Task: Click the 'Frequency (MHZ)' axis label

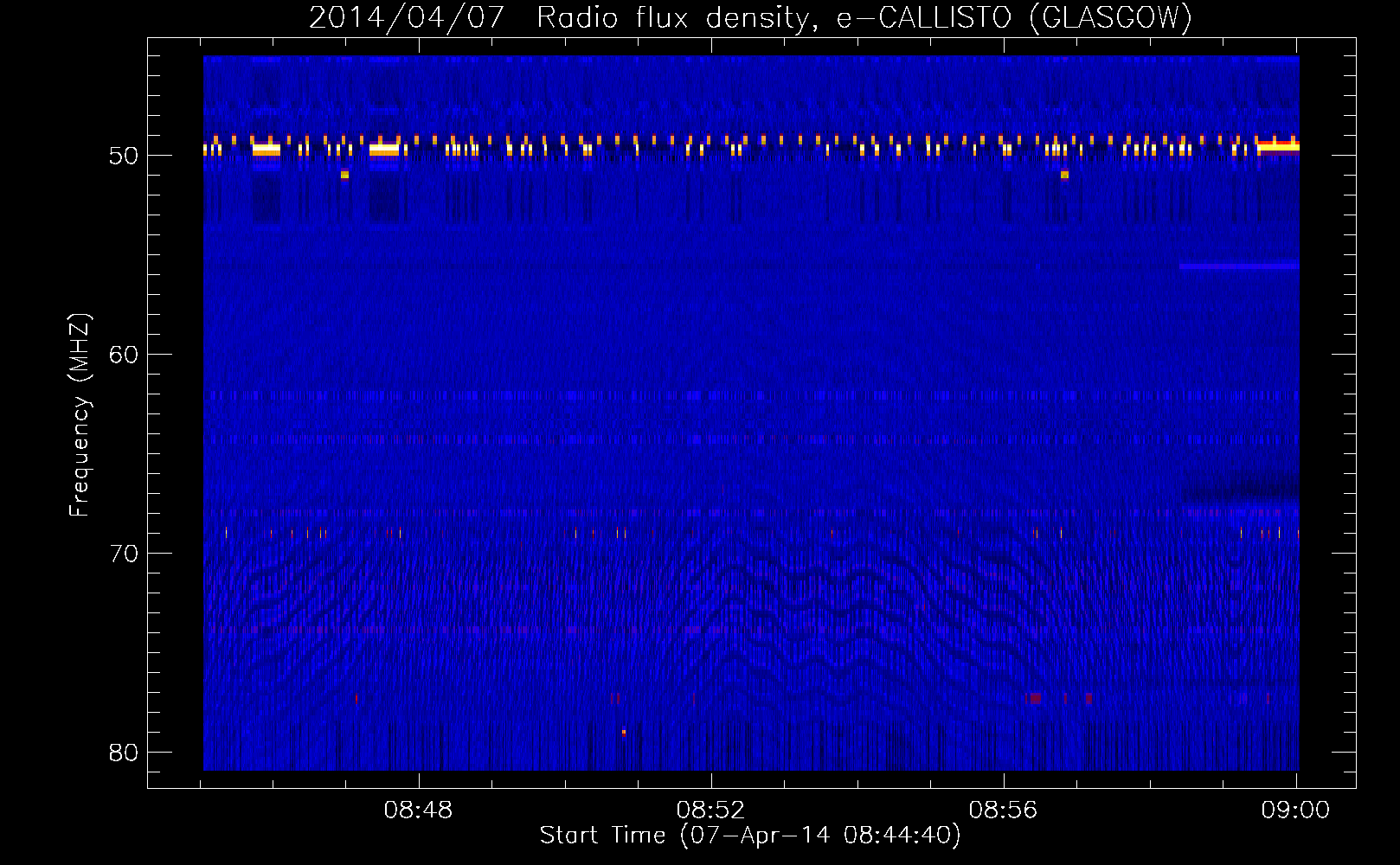Action: (80, 415)
